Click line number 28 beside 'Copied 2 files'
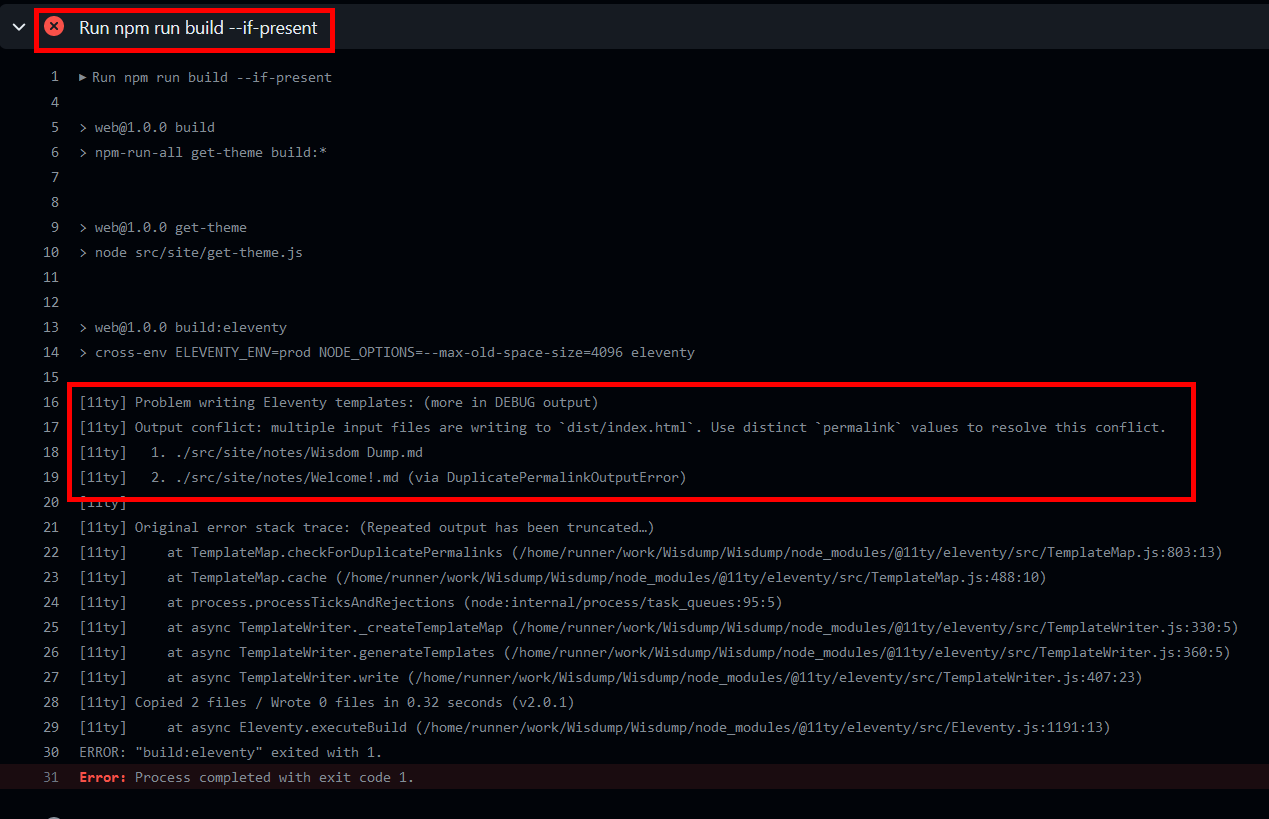This screenshot has height=819, width=1269. click(51, 702)
